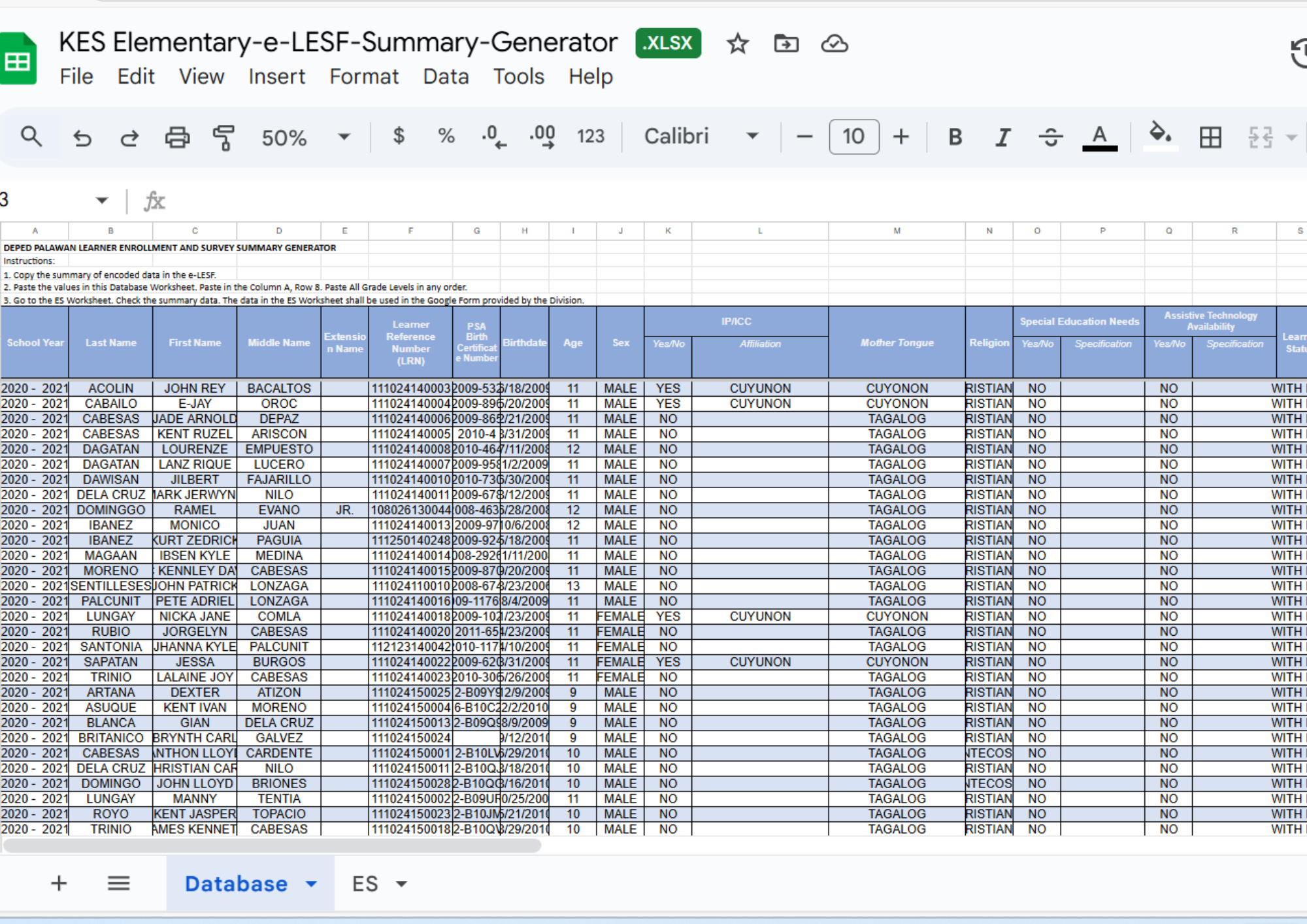The image size is (1307, 924).
Task: Select the cell containing NICKA JANE
Action: [195, 616]
